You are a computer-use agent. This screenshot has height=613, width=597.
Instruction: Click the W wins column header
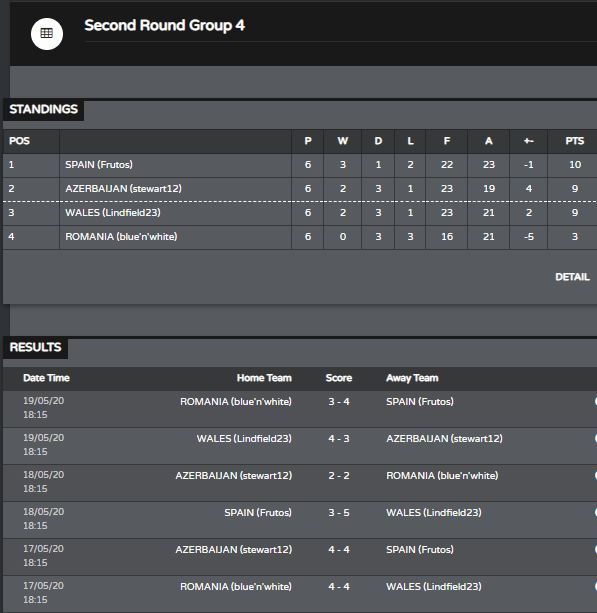[x=342, y=141]
